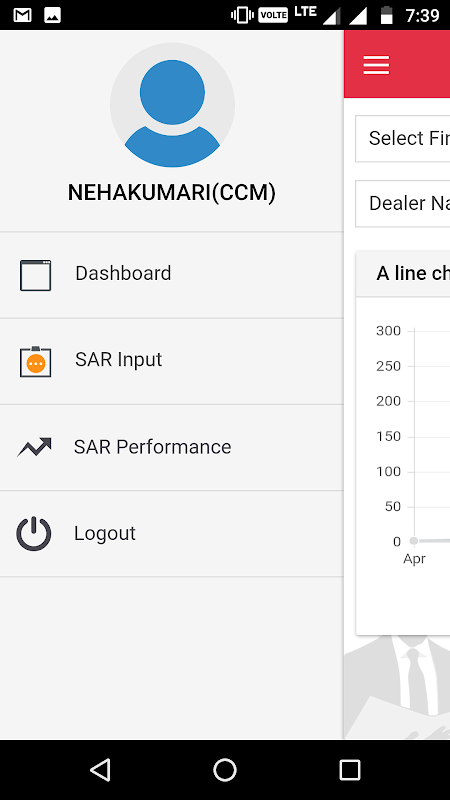
Task: Open the SAR Input menu item
Action: [x=171, y=361]
